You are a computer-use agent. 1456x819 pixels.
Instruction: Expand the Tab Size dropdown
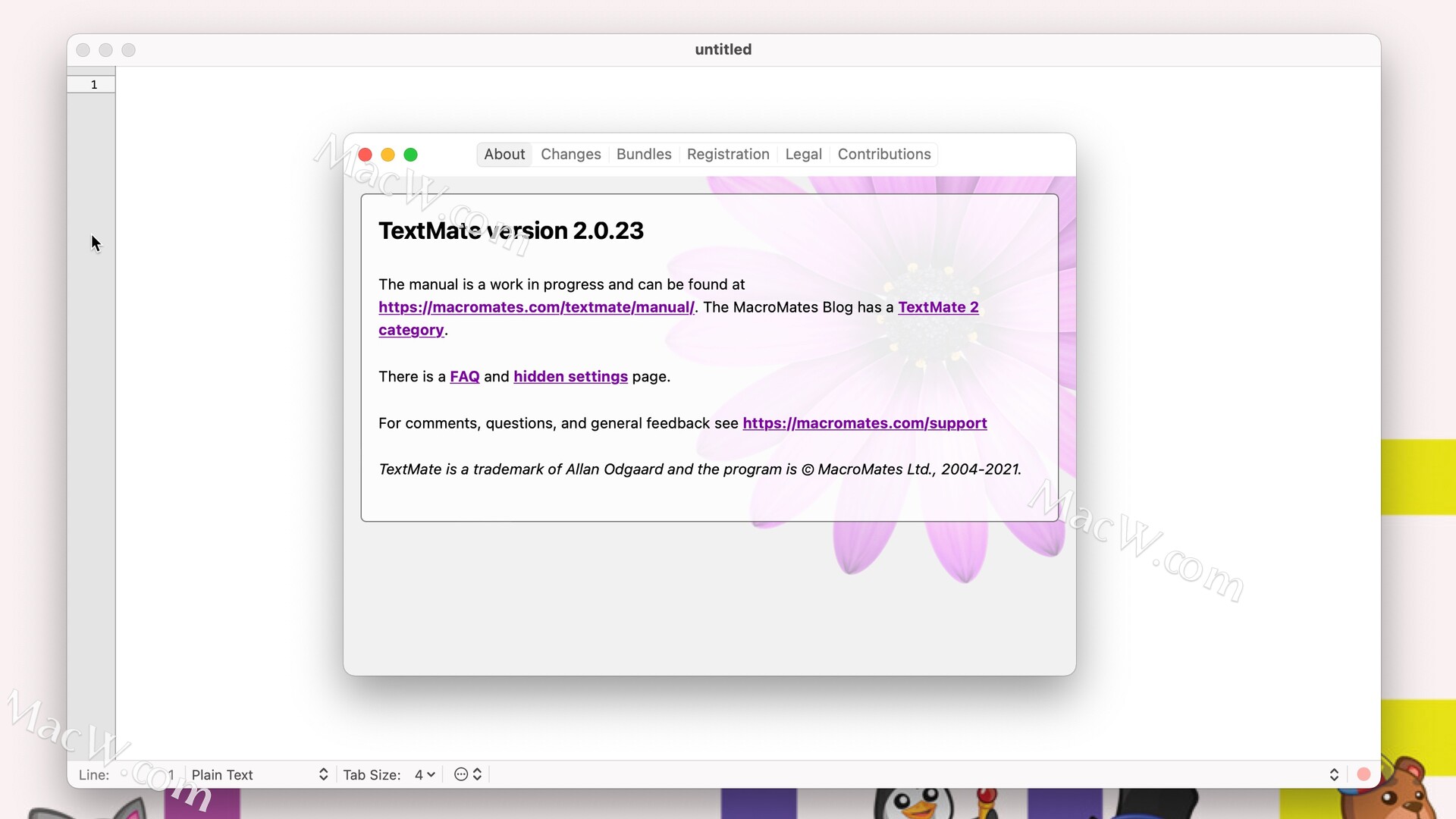(x=426, y=774)
